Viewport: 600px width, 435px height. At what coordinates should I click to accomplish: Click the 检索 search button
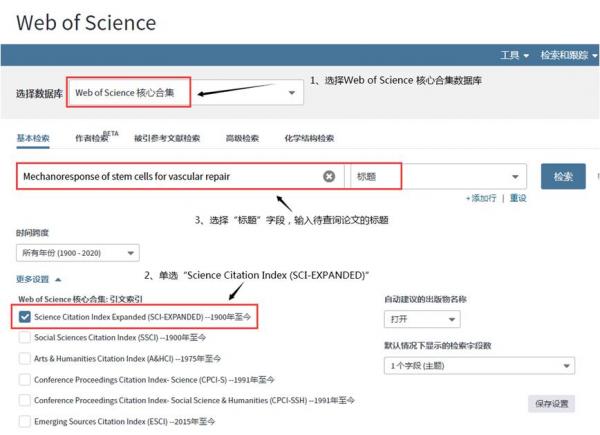(x=563, y=176)
